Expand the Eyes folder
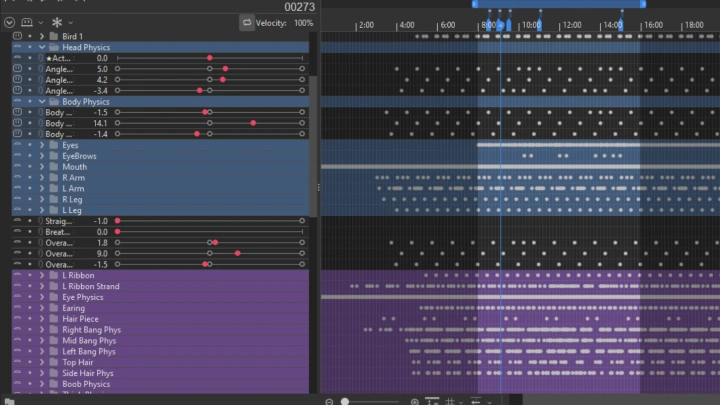Image resolution: width=720 pixels, height=405 pixels. click(x=41, y=145)
